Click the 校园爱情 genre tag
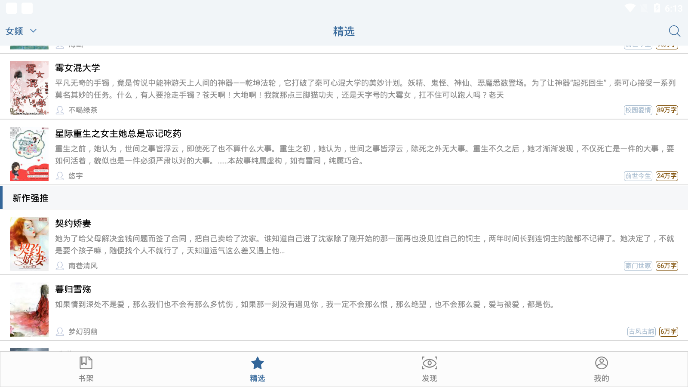Image resolution: width=688 pixels, height=387 pixels. point(638,110)
